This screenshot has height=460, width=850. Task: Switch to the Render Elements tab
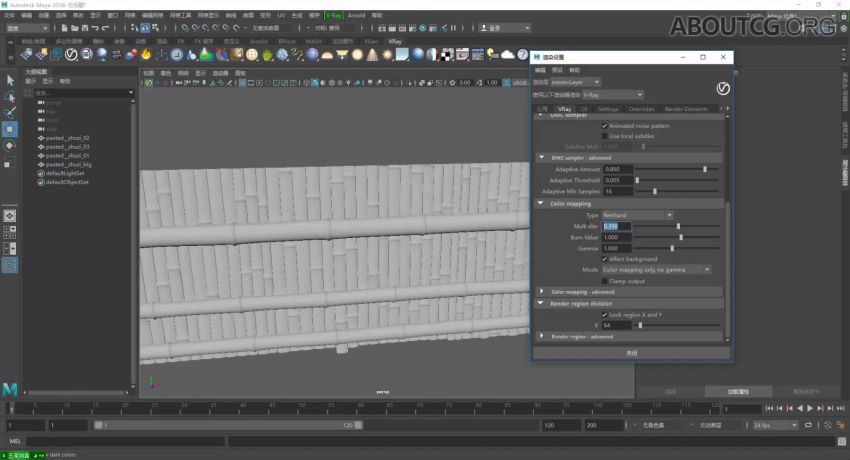685,109
